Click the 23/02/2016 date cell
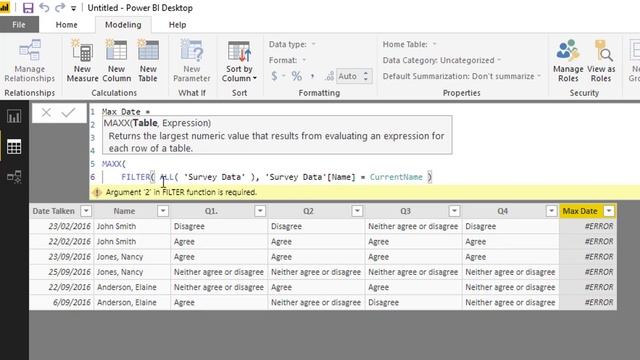This screenshot has height=360, width=640. 62,226
